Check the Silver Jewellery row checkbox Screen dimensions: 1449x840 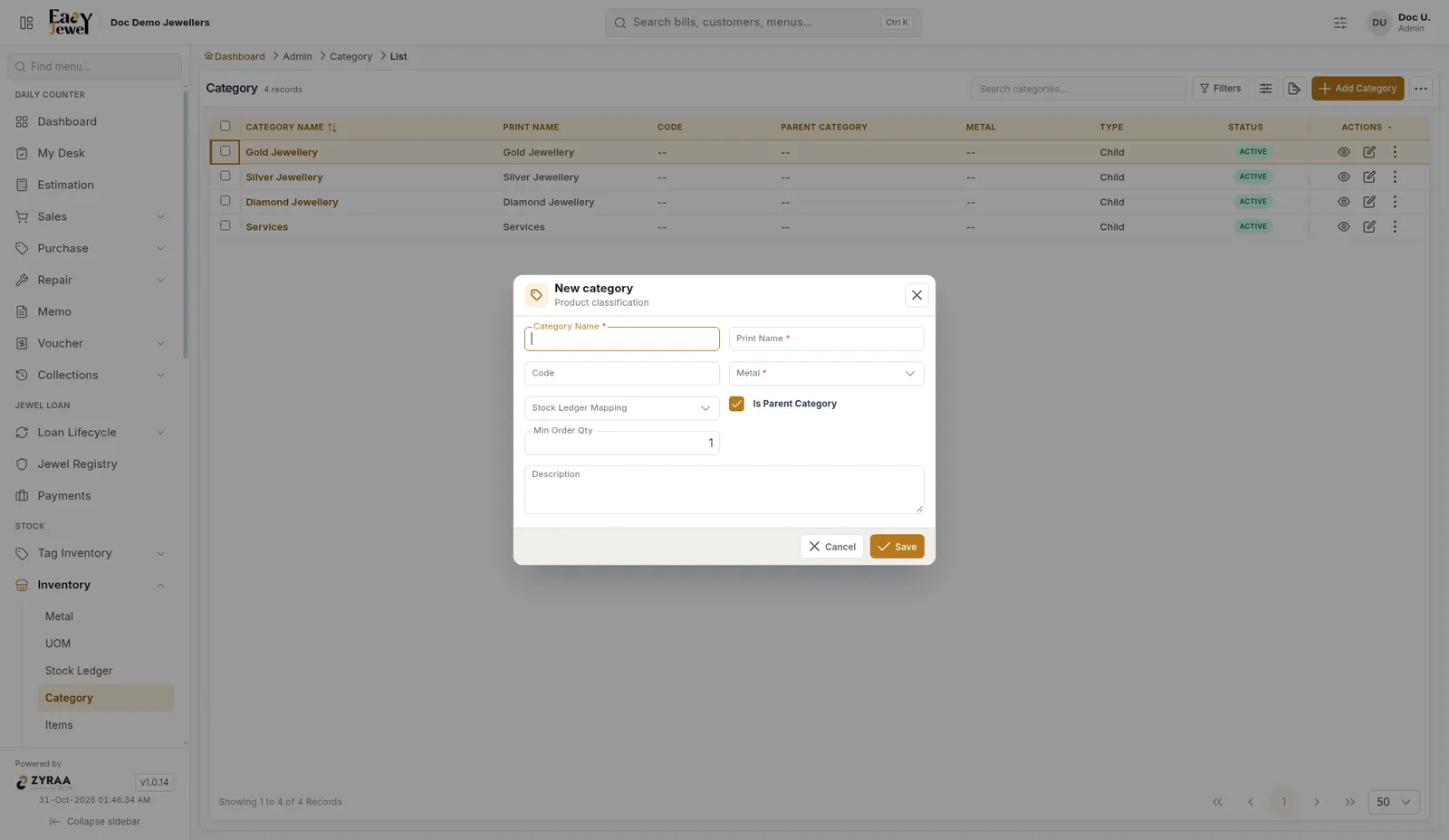(226, 177)
